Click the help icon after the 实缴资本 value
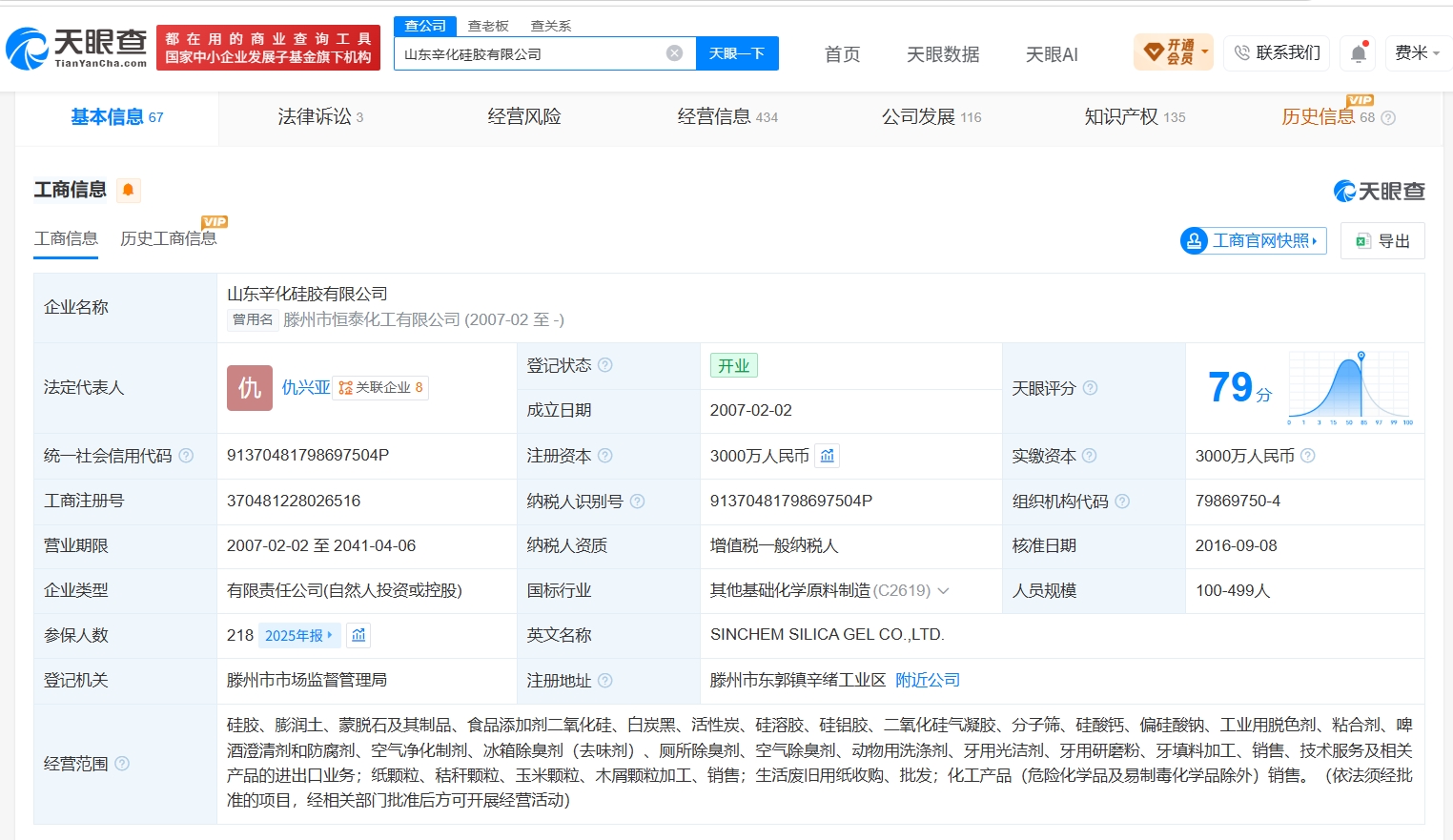This screenshot has height=840, width=1453. (x=1308, y=456)
